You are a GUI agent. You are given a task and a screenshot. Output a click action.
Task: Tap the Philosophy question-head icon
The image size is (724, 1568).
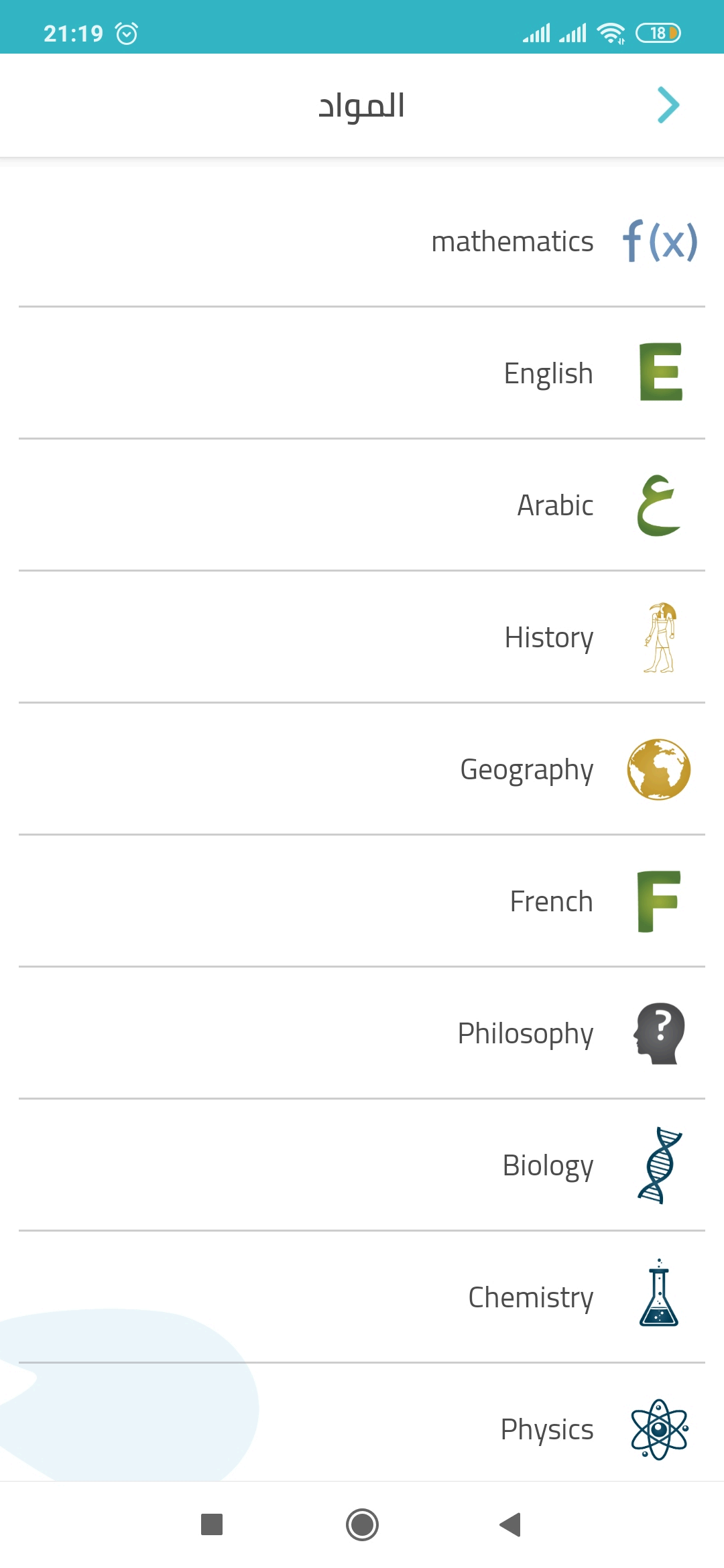pyautogui.click(x=659, y=1033)
